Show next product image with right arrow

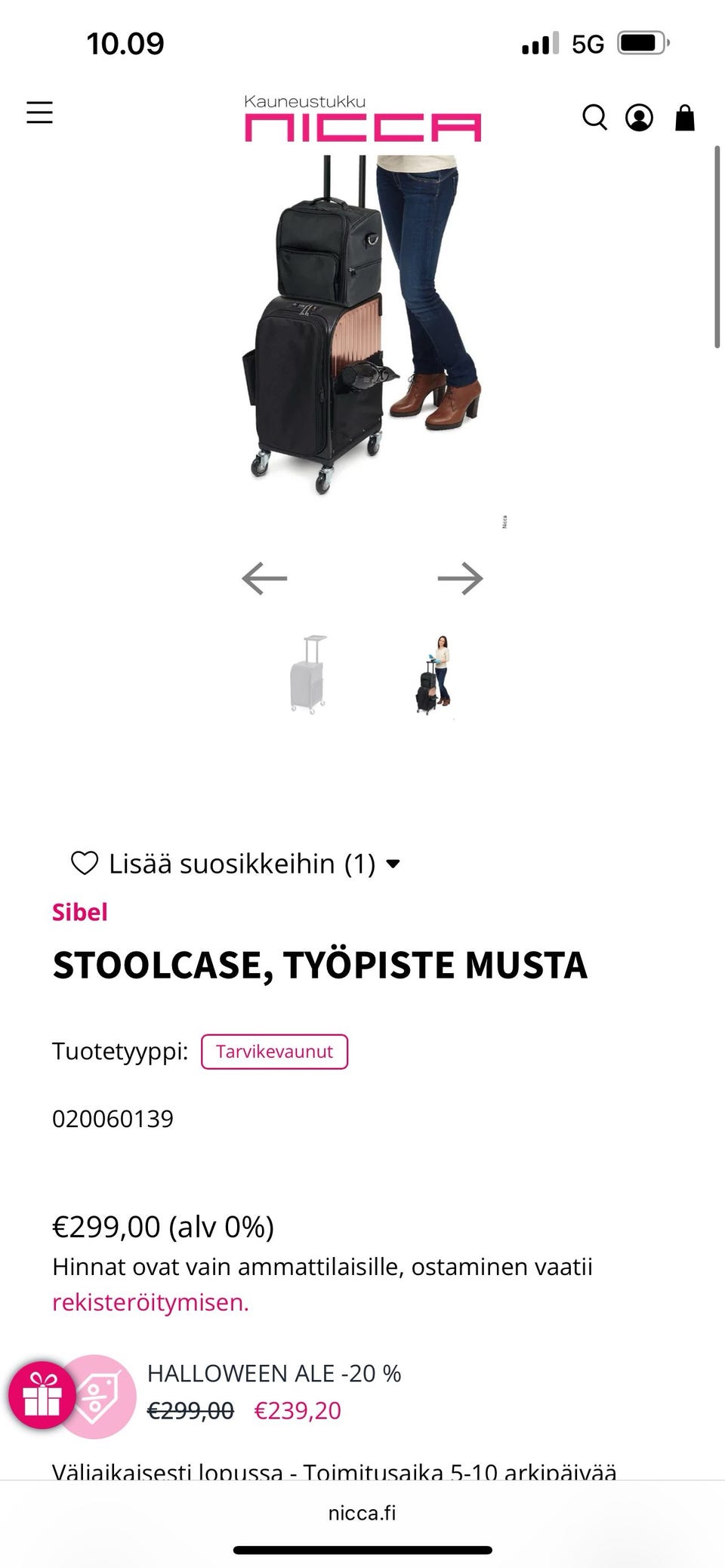(x=459, y=578)
